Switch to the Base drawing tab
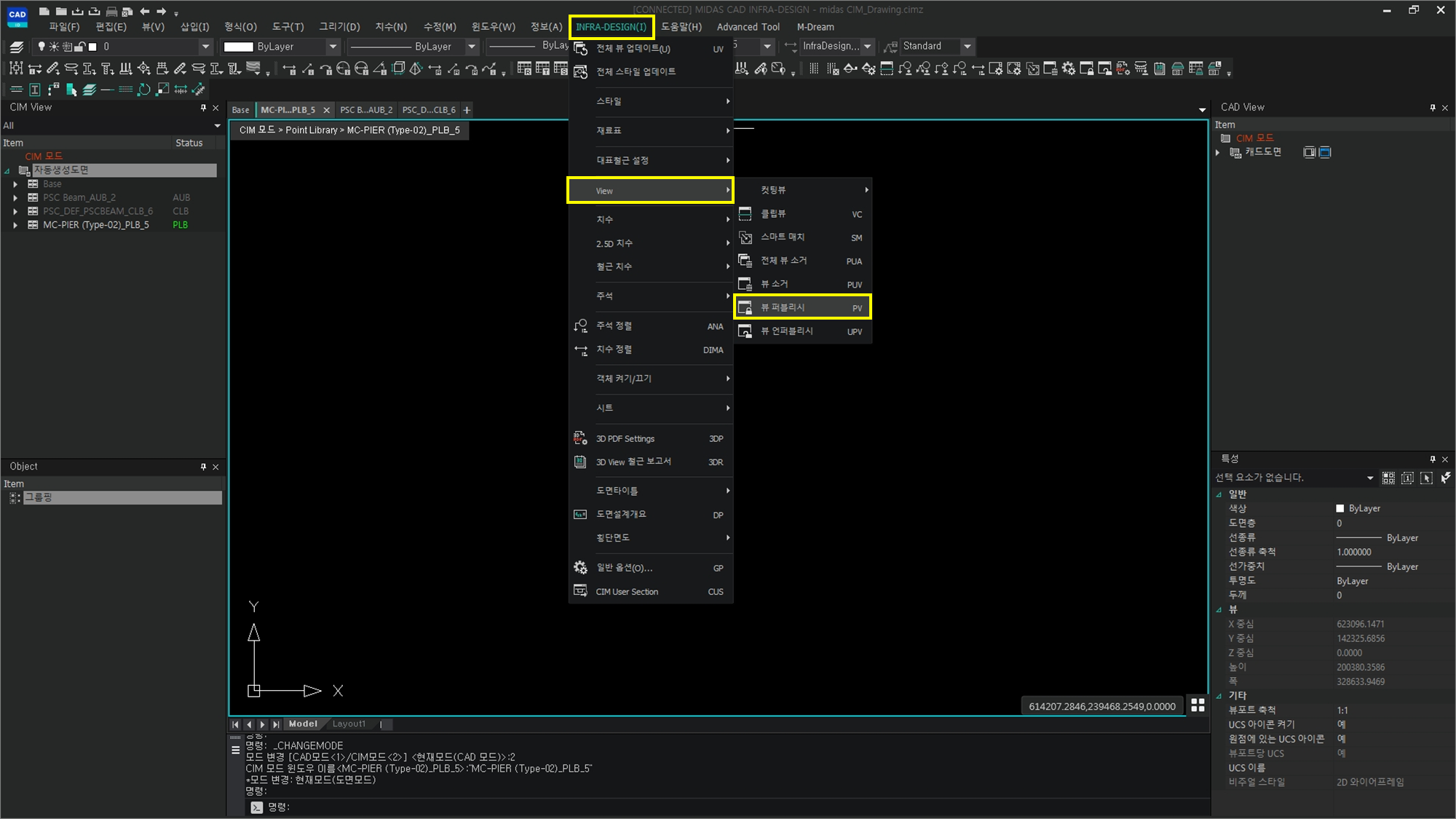Screen dimensions: 1456x819 tap(240, 110)
